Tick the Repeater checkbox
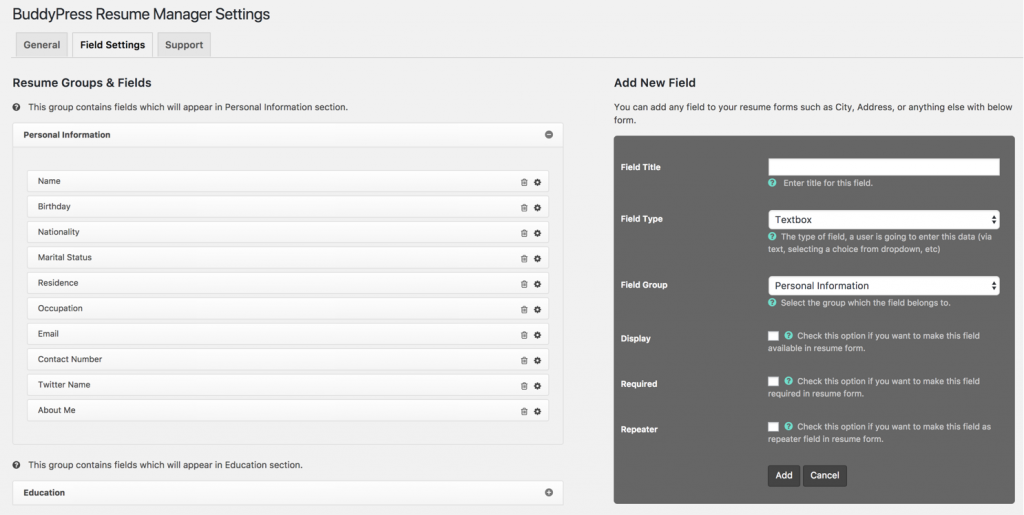This screenshot has height=515, width=1024. click(773, 427)
